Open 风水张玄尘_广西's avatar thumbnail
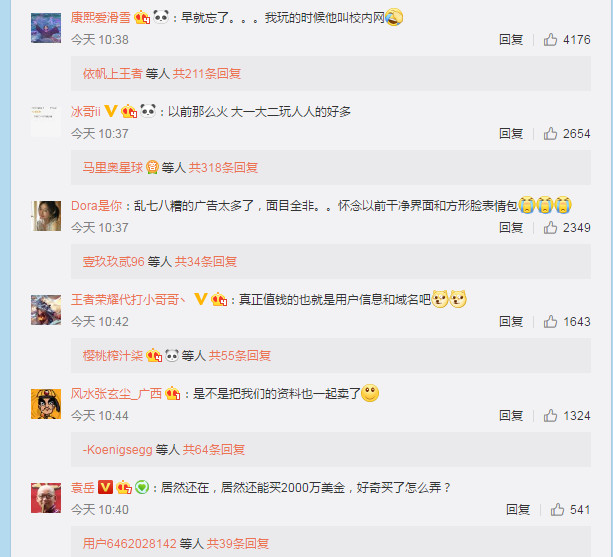The image size is (613, 557). tap(46, 404)
